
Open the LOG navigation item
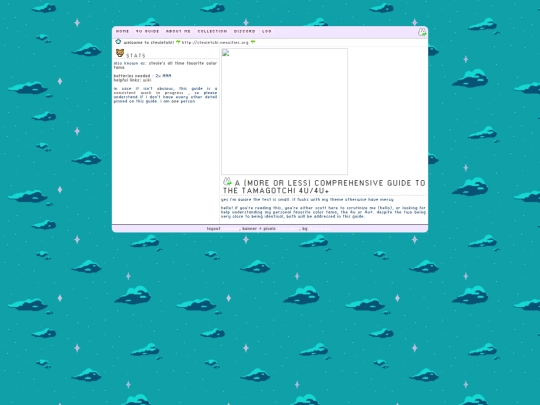click(267, 31)
